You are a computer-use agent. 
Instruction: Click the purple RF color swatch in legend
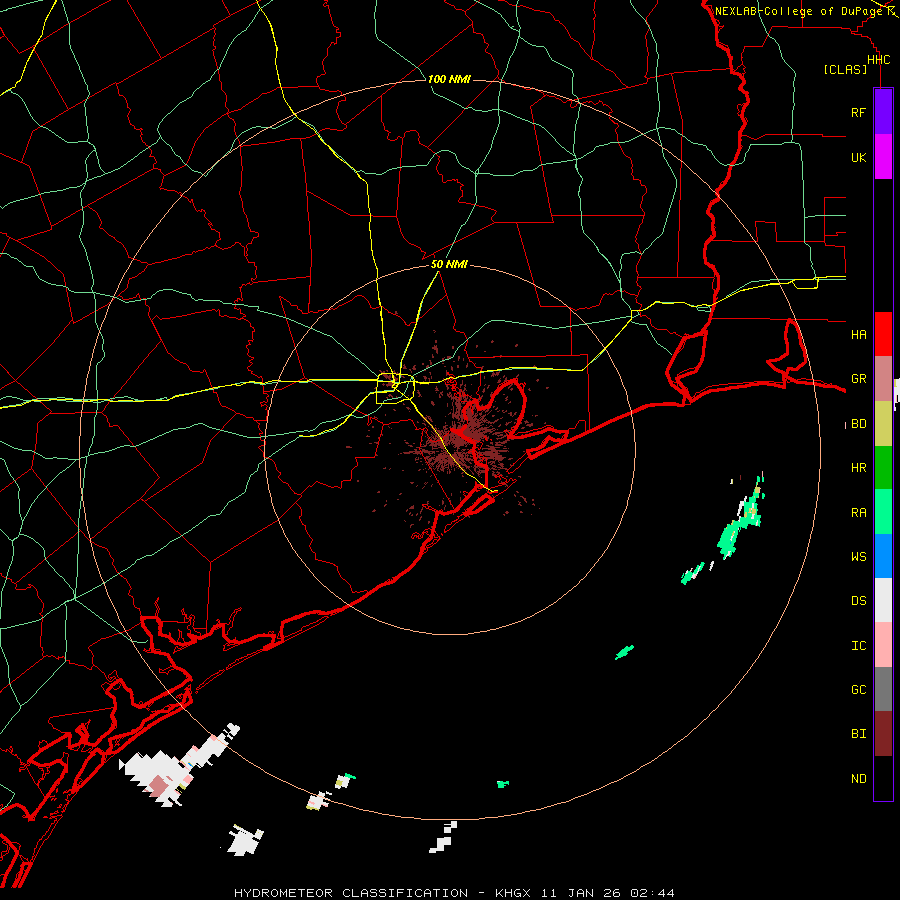[883, 112]
